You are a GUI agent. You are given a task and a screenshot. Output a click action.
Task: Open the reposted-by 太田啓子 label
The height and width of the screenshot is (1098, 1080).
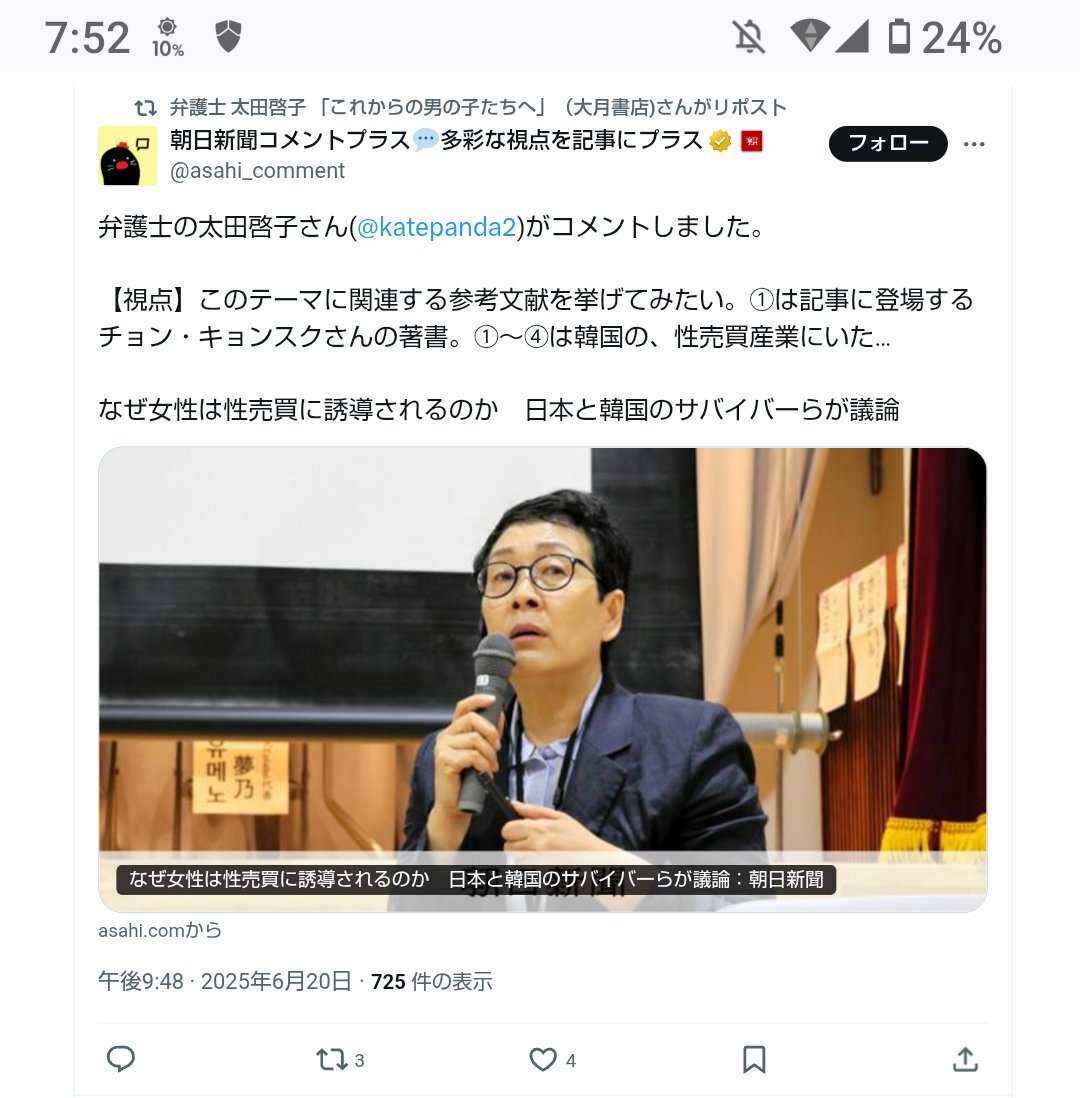click(x=478, y=107)
